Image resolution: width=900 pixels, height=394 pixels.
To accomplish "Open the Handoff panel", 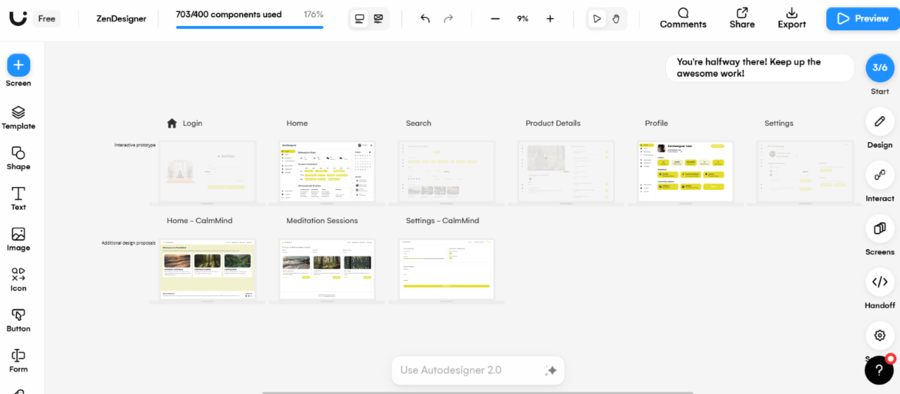I will (880, 281).
